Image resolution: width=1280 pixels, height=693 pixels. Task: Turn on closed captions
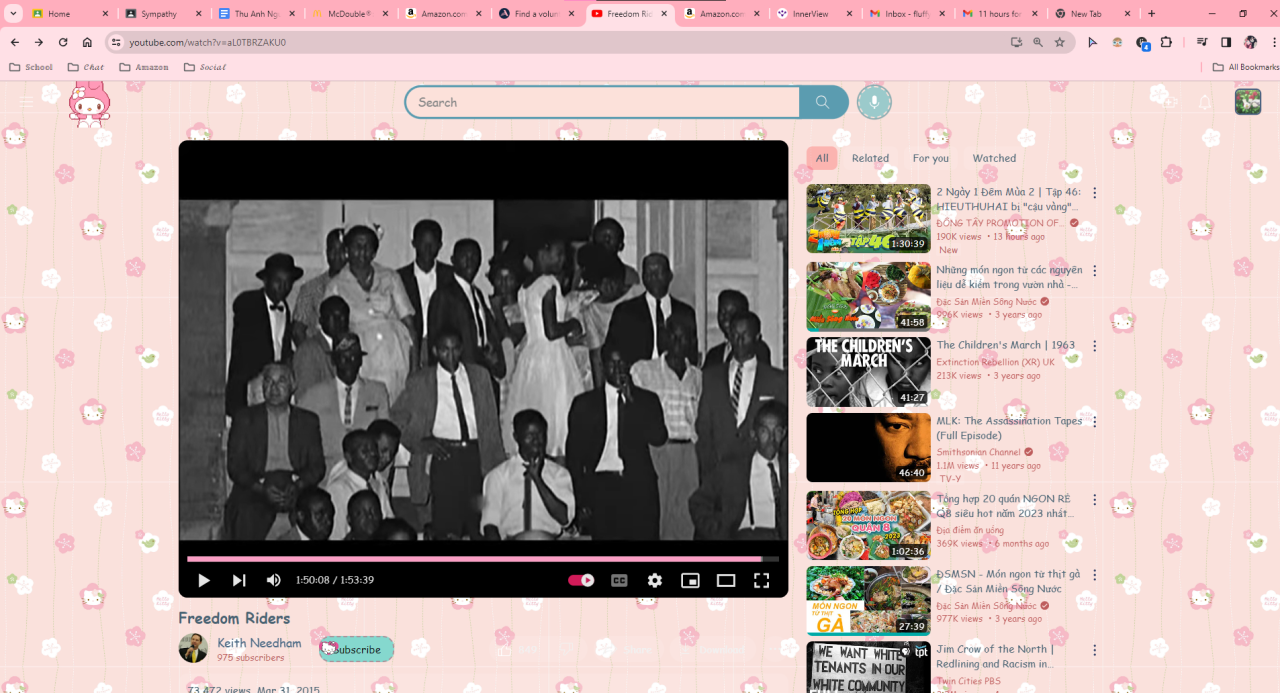point(619,580)
